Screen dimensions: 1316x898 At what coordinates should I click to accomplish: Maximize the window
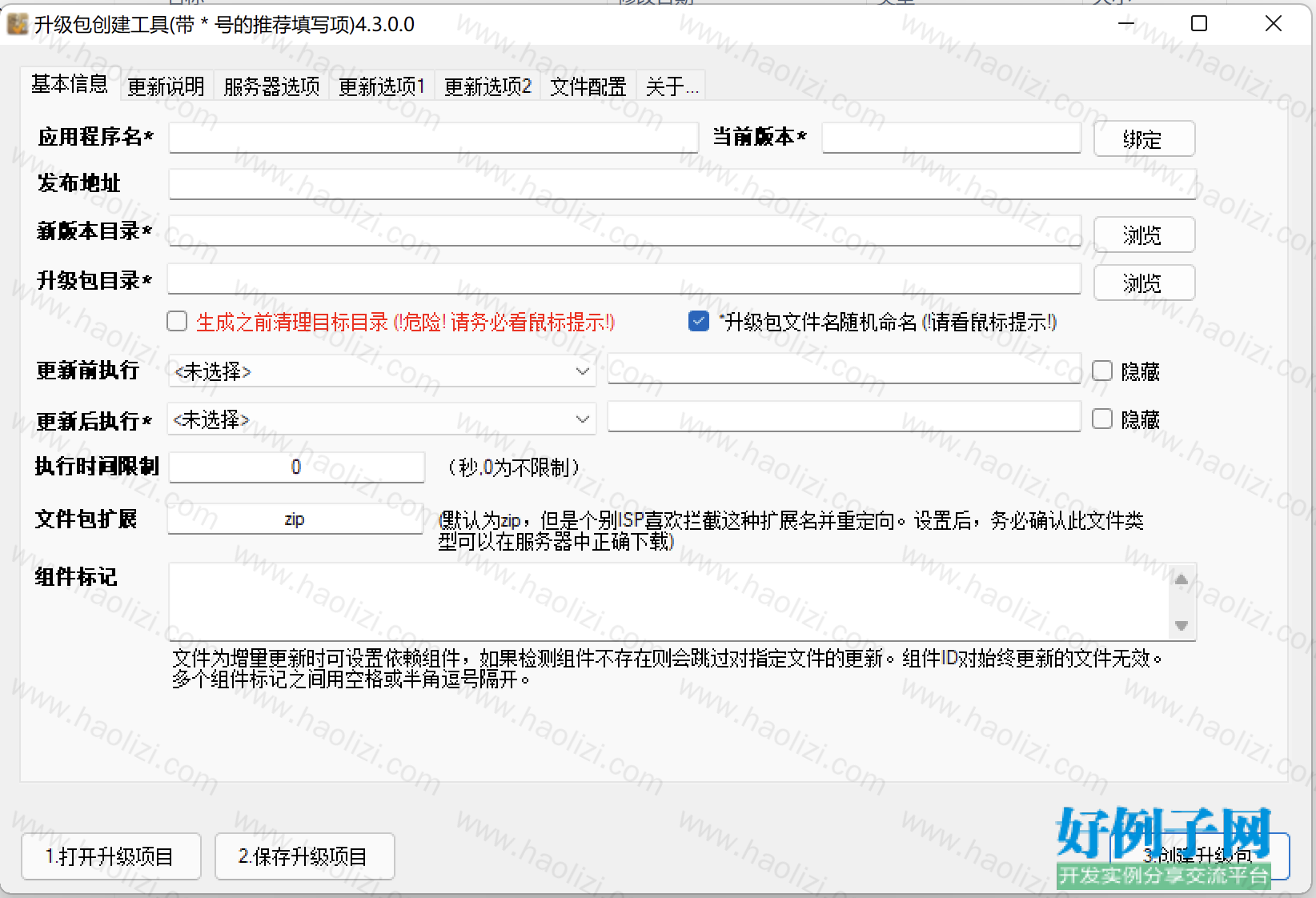coord(1199,24)
